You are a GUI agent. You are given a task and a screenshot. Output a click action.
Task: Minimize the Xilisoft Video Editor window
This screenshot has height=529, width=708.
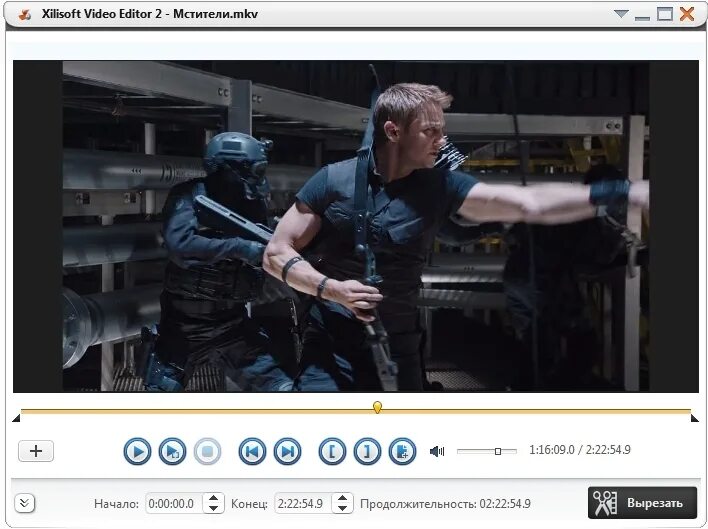[x=642, y=17]
